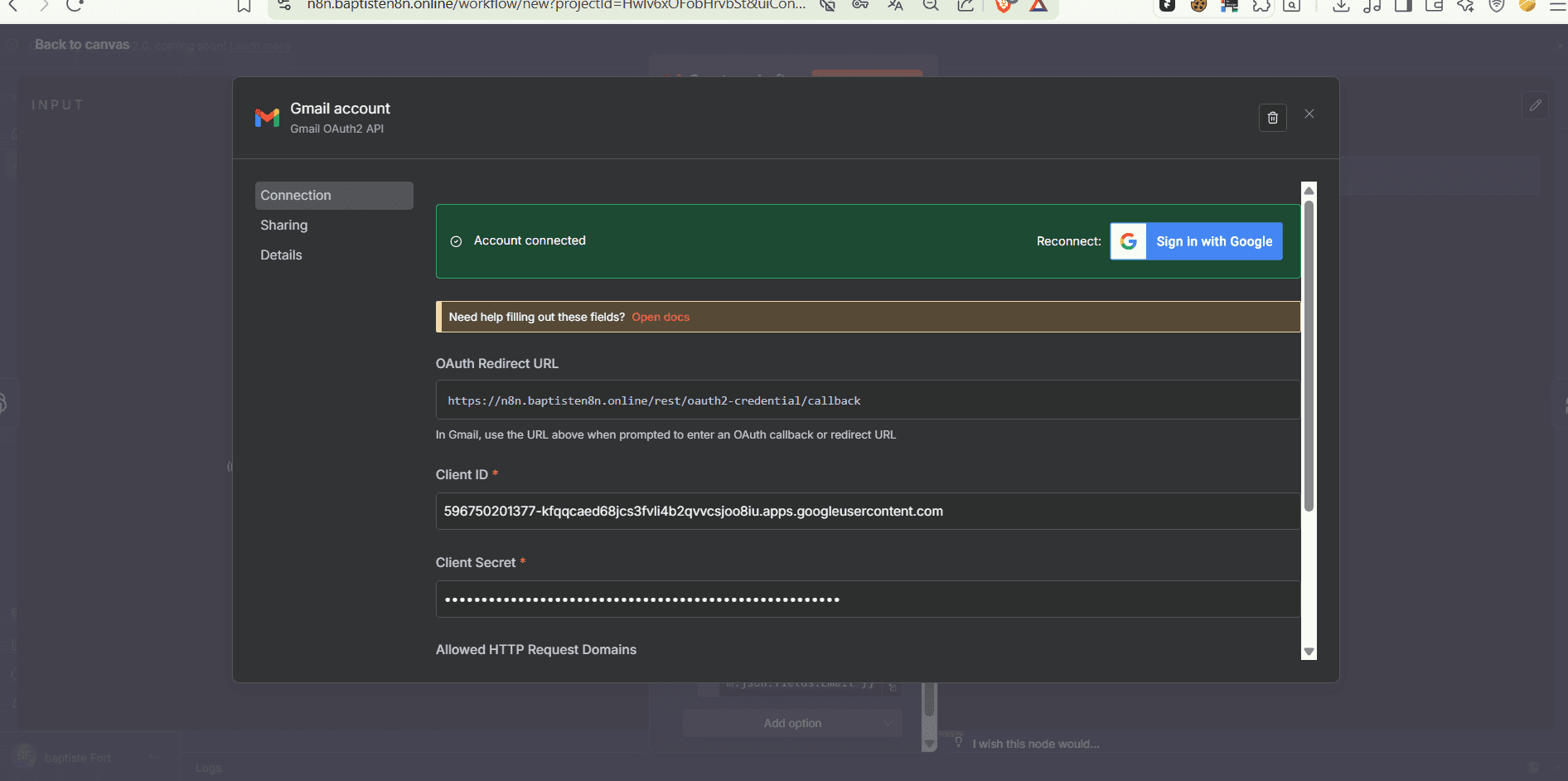Open the browser hamburger menu
The image size is (1568, 781).
click(1558, 6)
